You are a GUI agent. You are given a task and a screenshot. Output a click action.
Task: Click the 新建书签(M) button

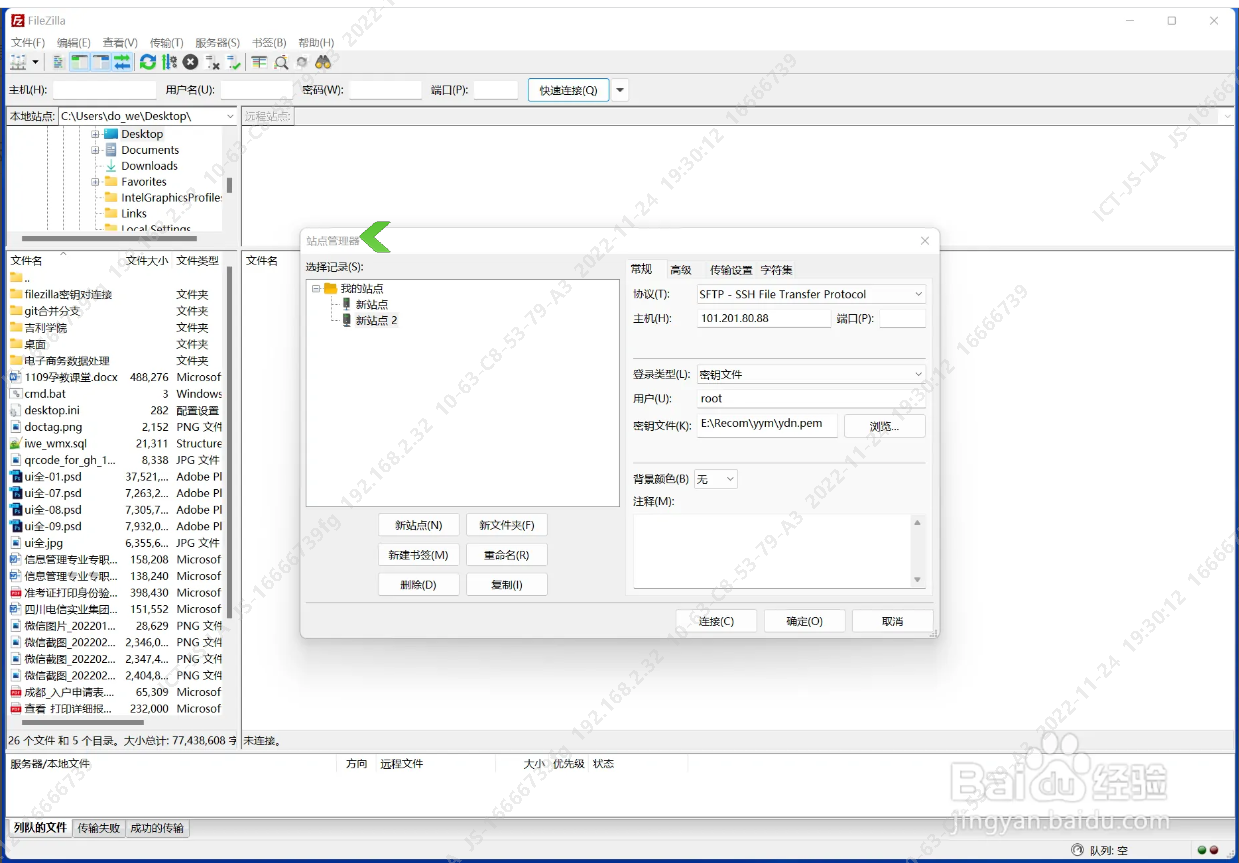pos(419,555)
